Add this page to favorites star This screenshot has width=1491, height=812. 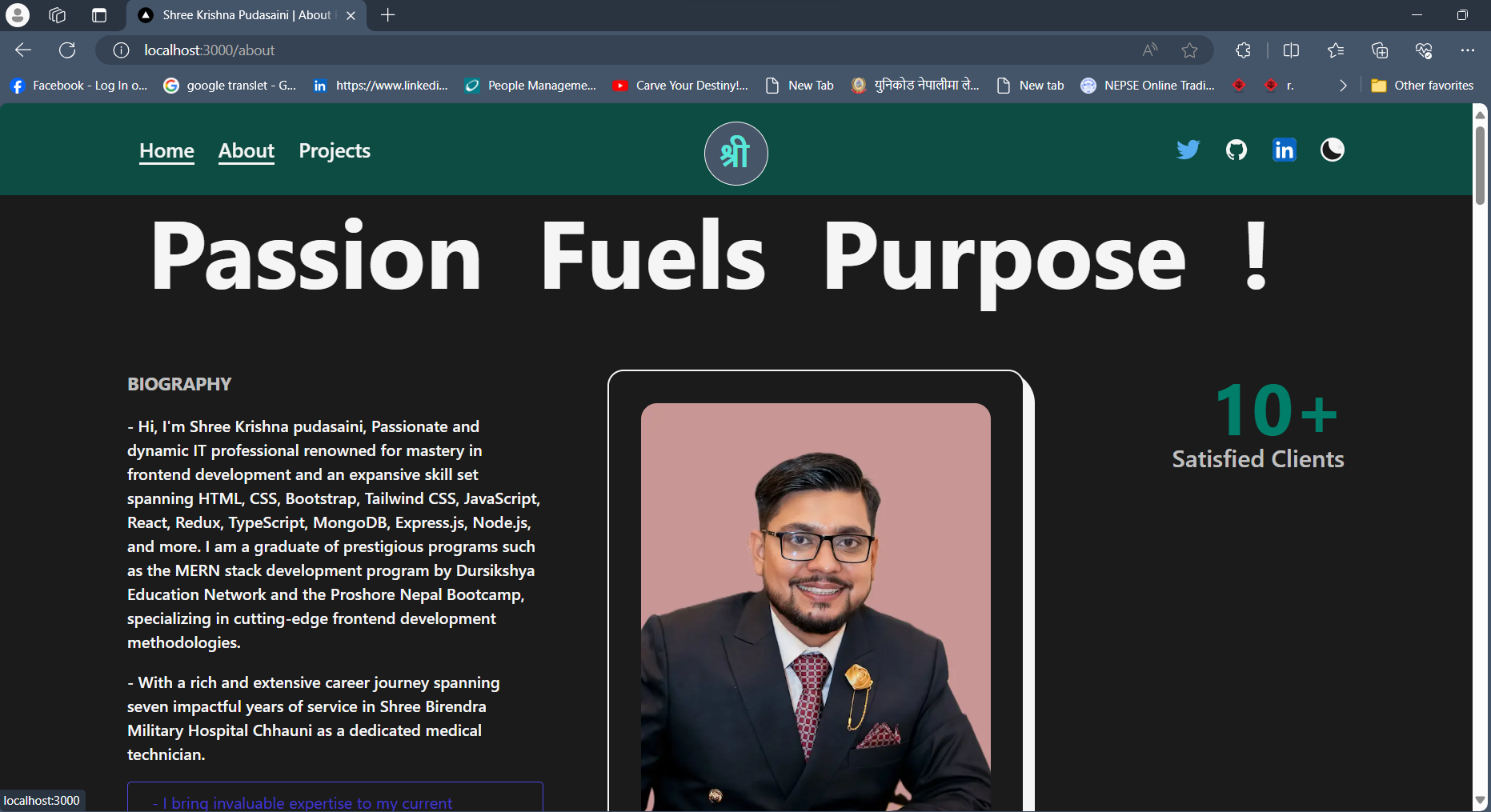[x=1190, y=50]
